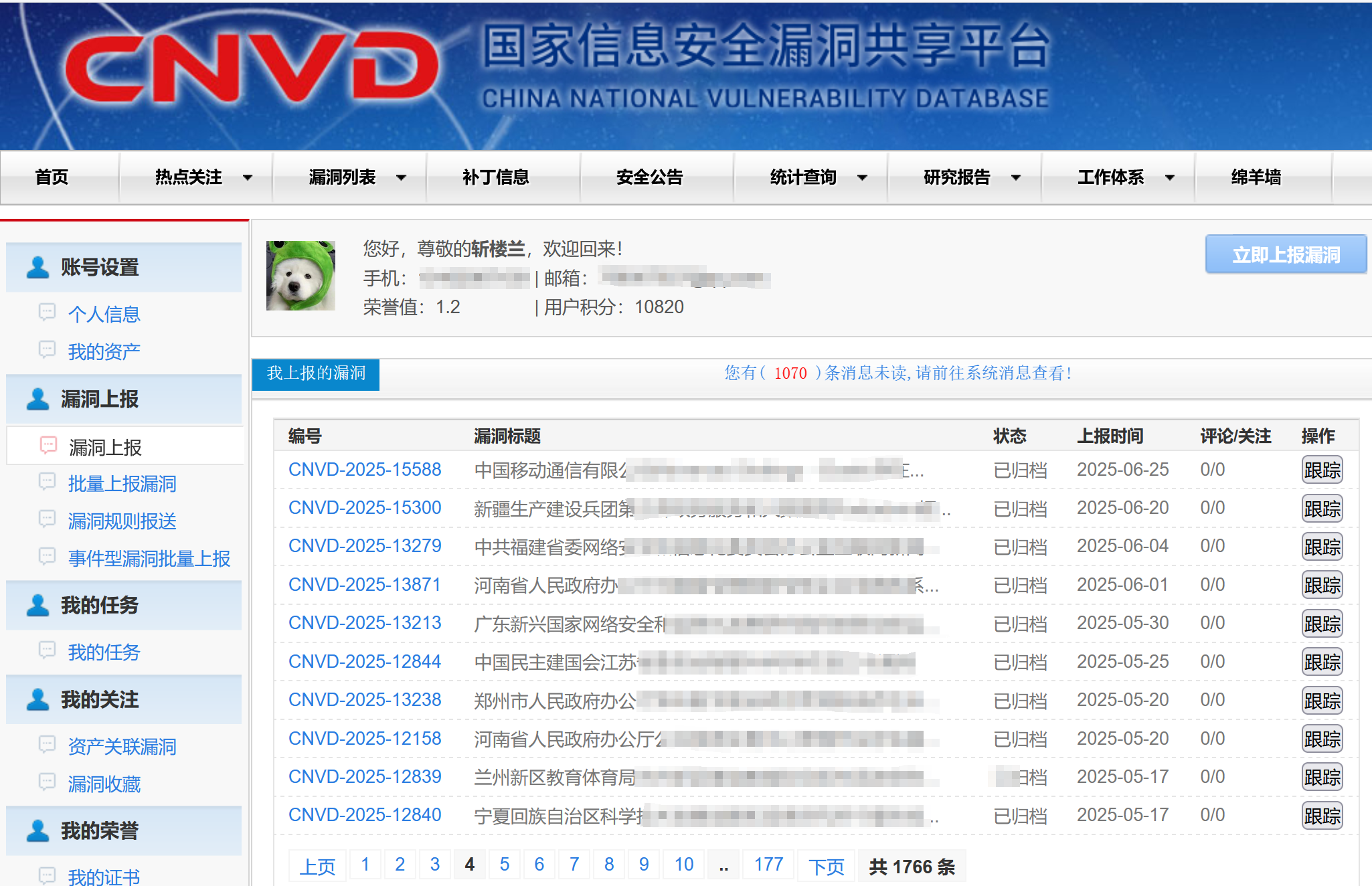This screenshot has height=886, width=1372.
Task: Switch to the 我上报的漏洞 tab
Action: 315,374
